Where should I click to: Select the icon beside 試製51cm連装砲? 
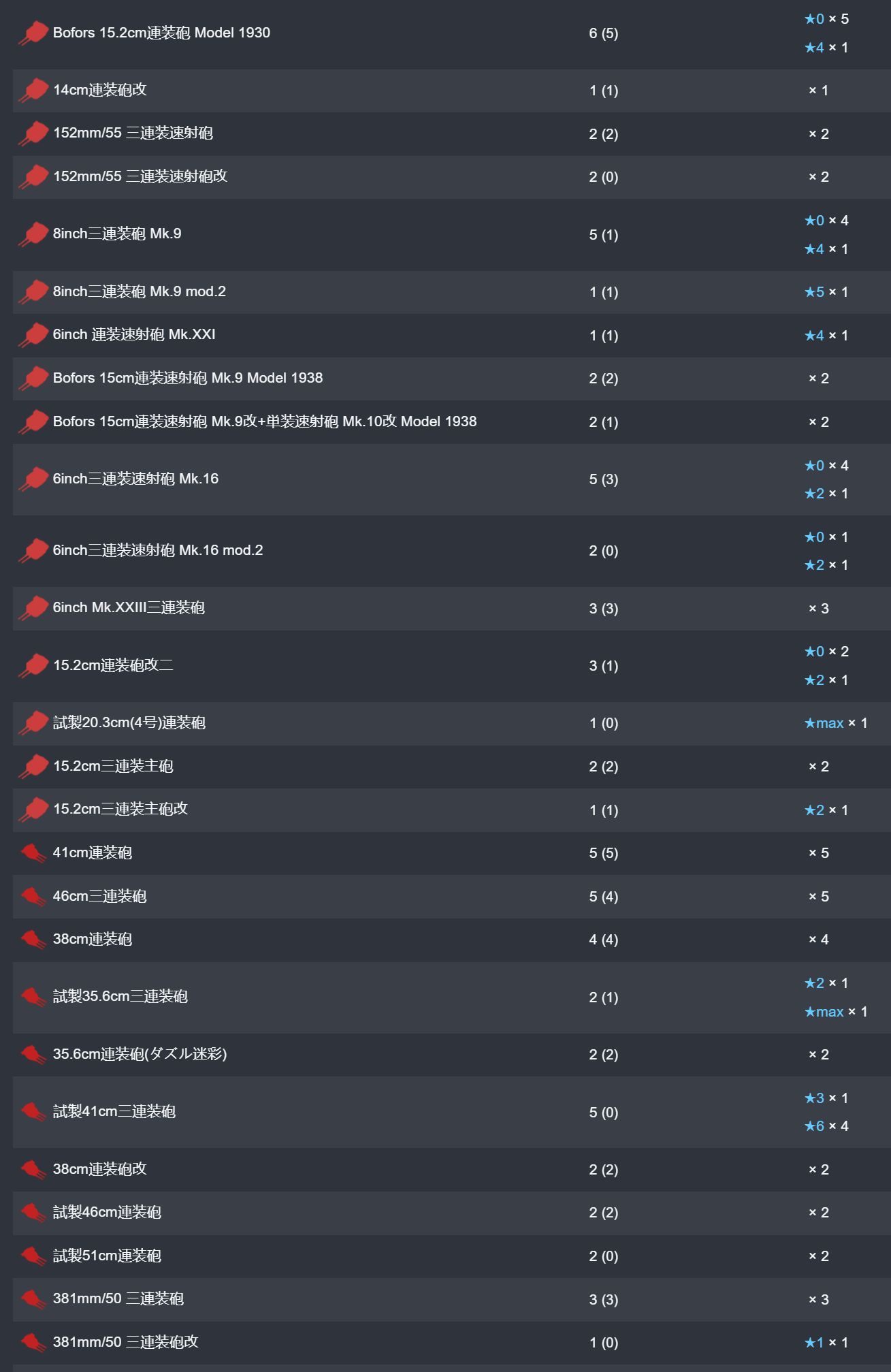point(33,1256)
